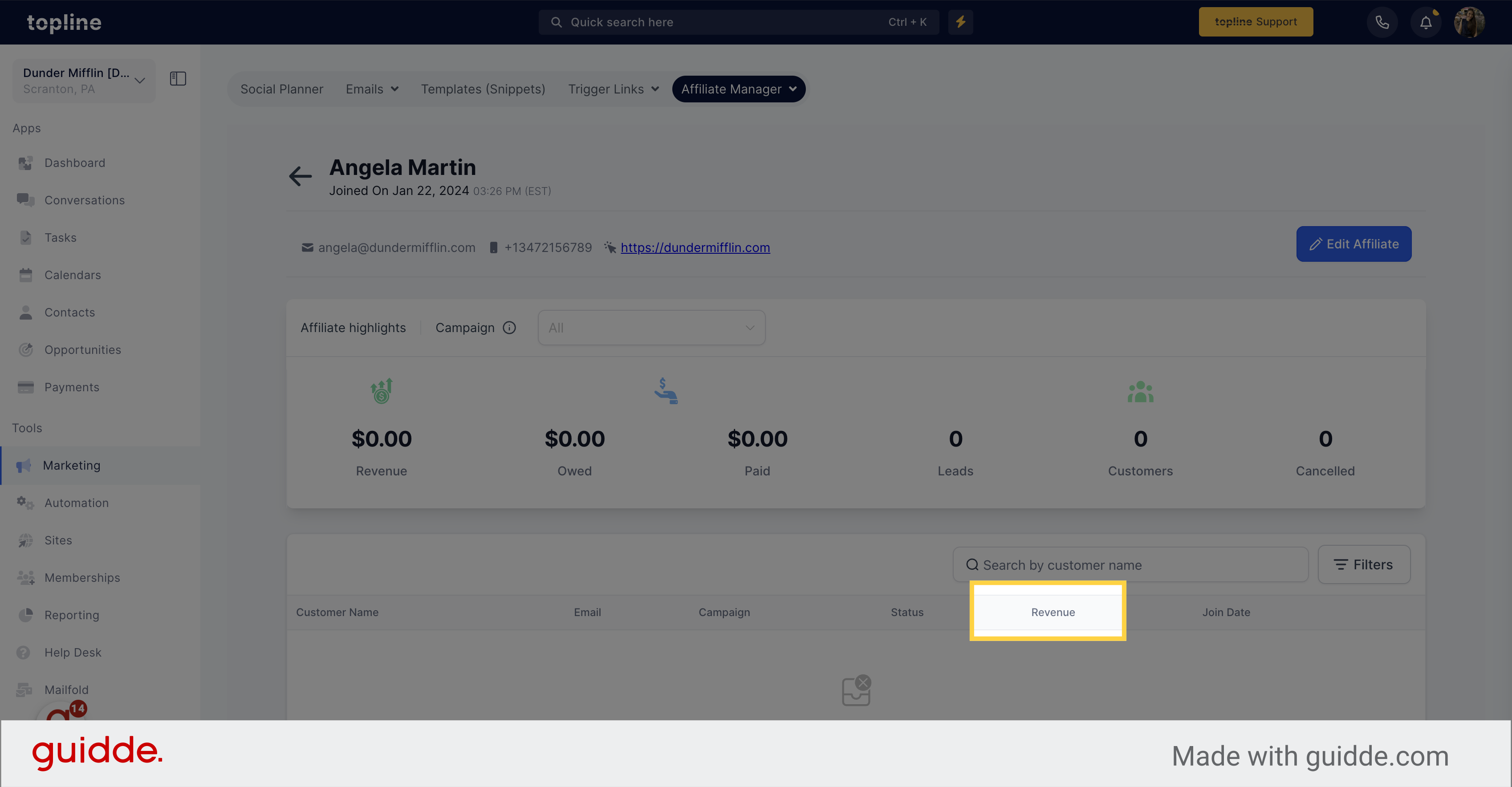Expand the Emails menu

tap(372, 89)
